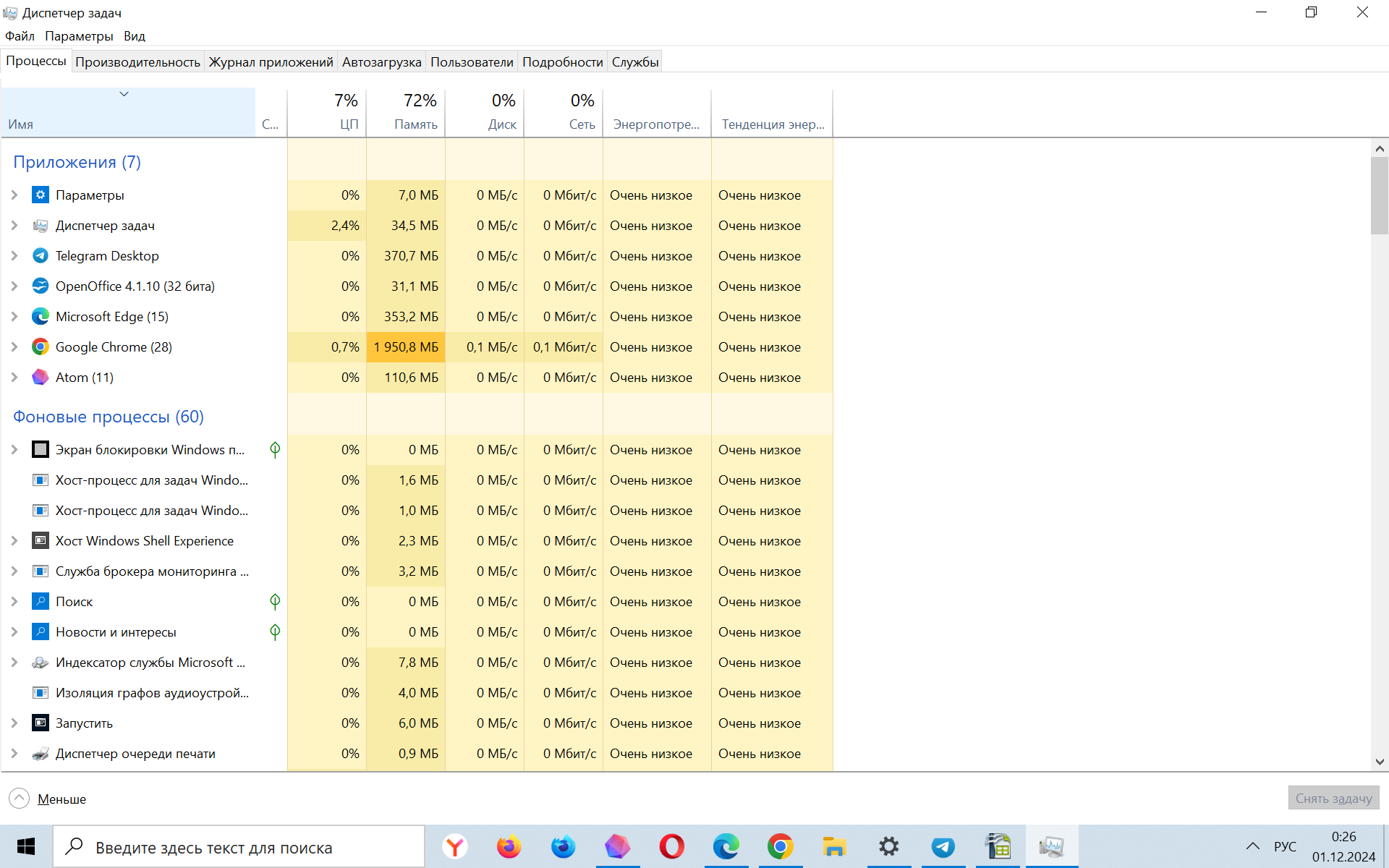This screenshot has width=1389, height=868.
Task: Expand the Microsoft Edge (15) process group
Action: [14, 316]
